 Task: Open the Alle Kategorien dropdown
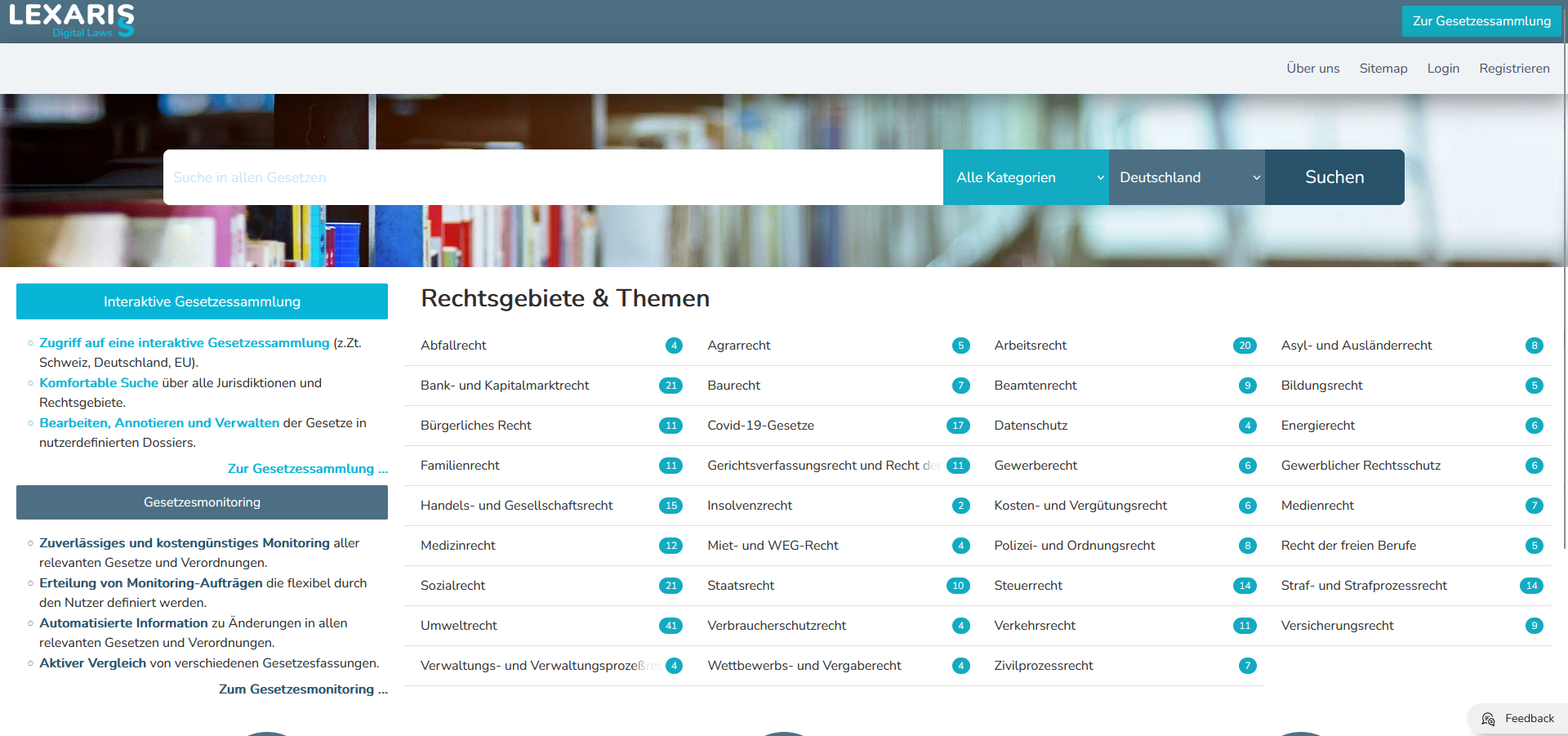click(x=1026, y=177)
